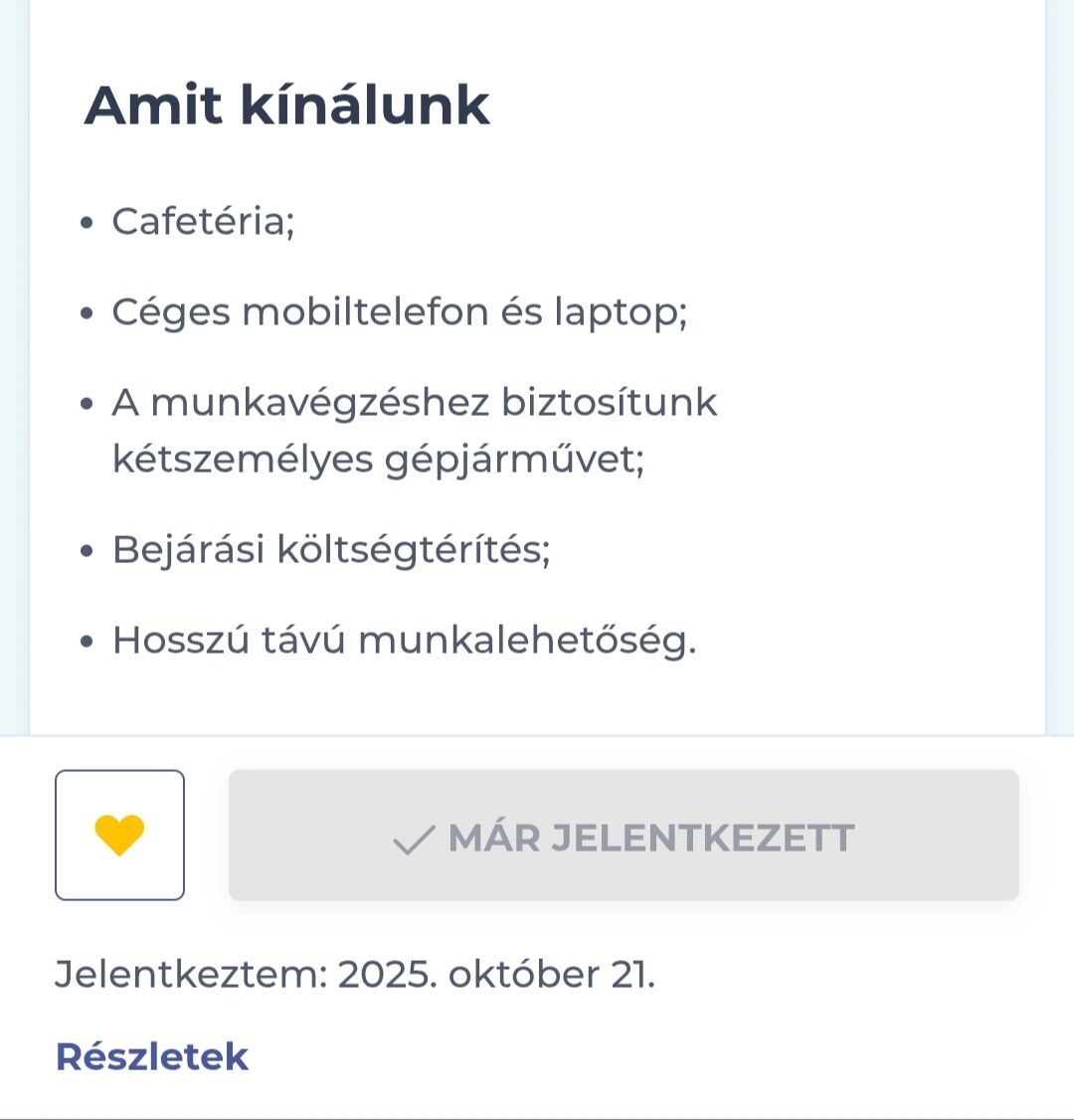The image size is (1074, 1120).
Task: Click the word munkalehetőség in last item
Action: (x=527, y=640)
